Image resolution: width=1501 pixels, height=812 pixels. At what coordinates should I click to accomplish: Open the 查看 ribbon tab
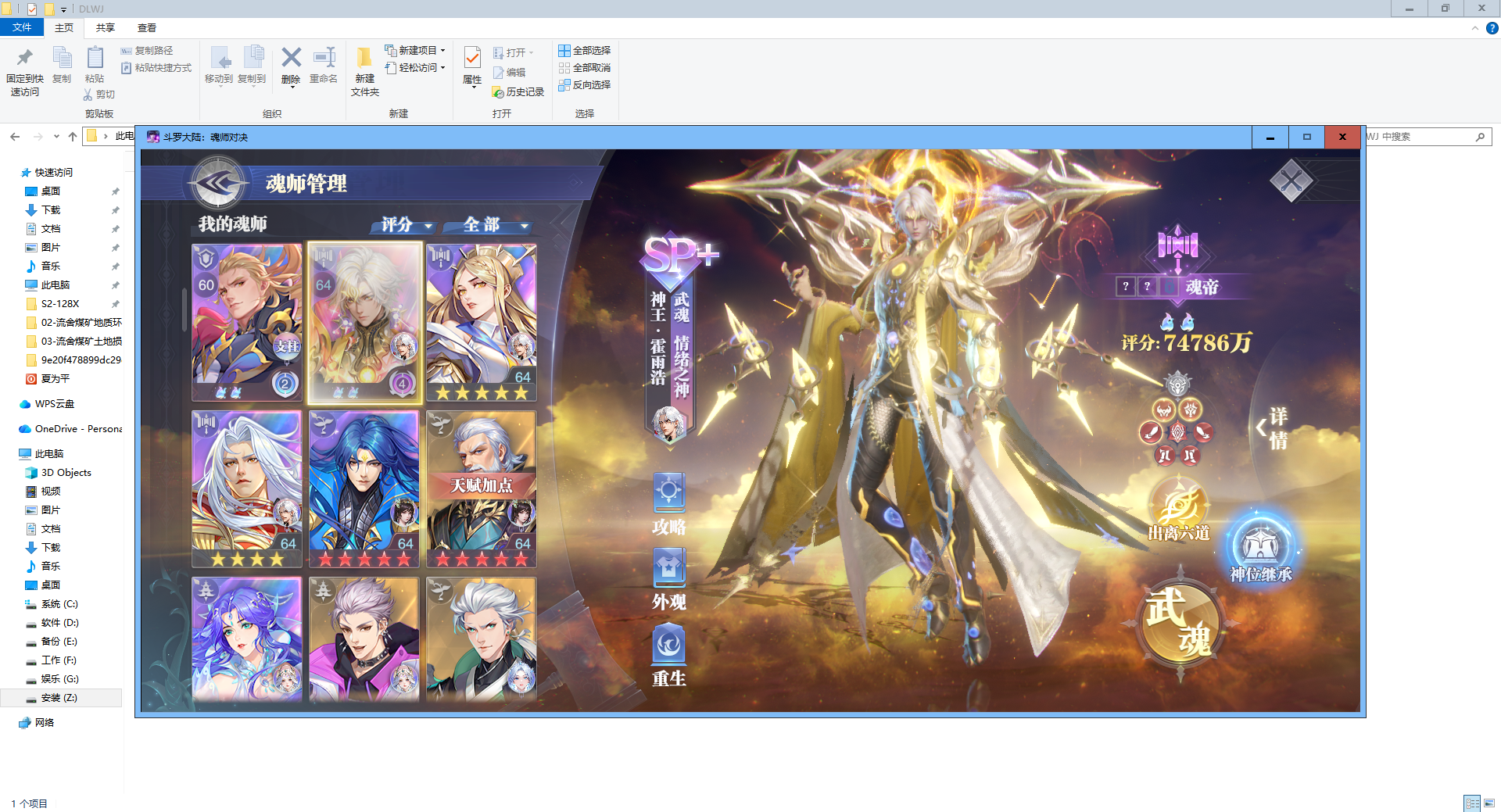click(147, 28)
